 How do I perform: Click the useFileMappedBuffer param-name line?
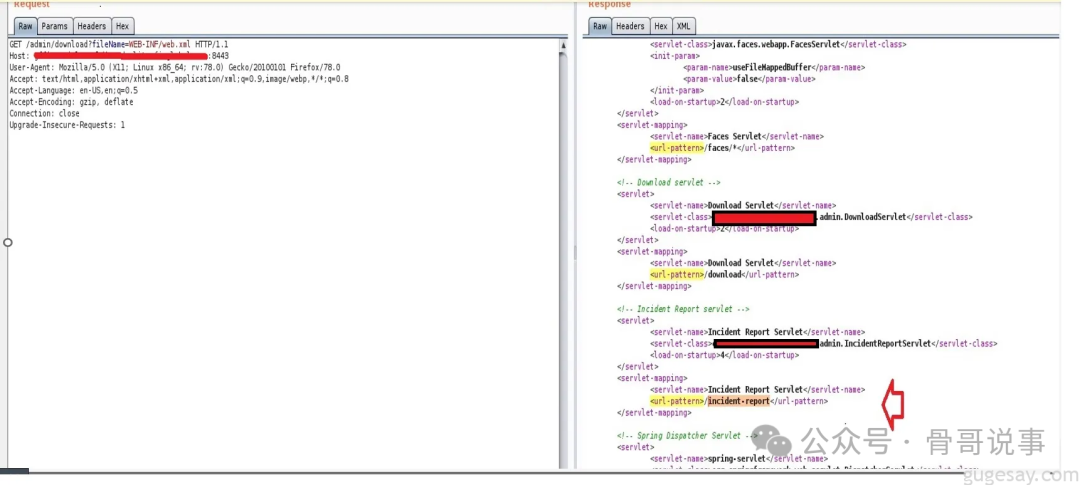click(773, 68)
